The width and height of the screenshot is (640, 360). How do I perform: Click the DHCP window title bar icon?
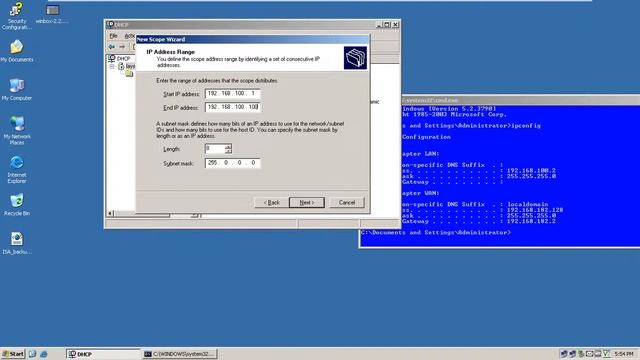(110, 24)
